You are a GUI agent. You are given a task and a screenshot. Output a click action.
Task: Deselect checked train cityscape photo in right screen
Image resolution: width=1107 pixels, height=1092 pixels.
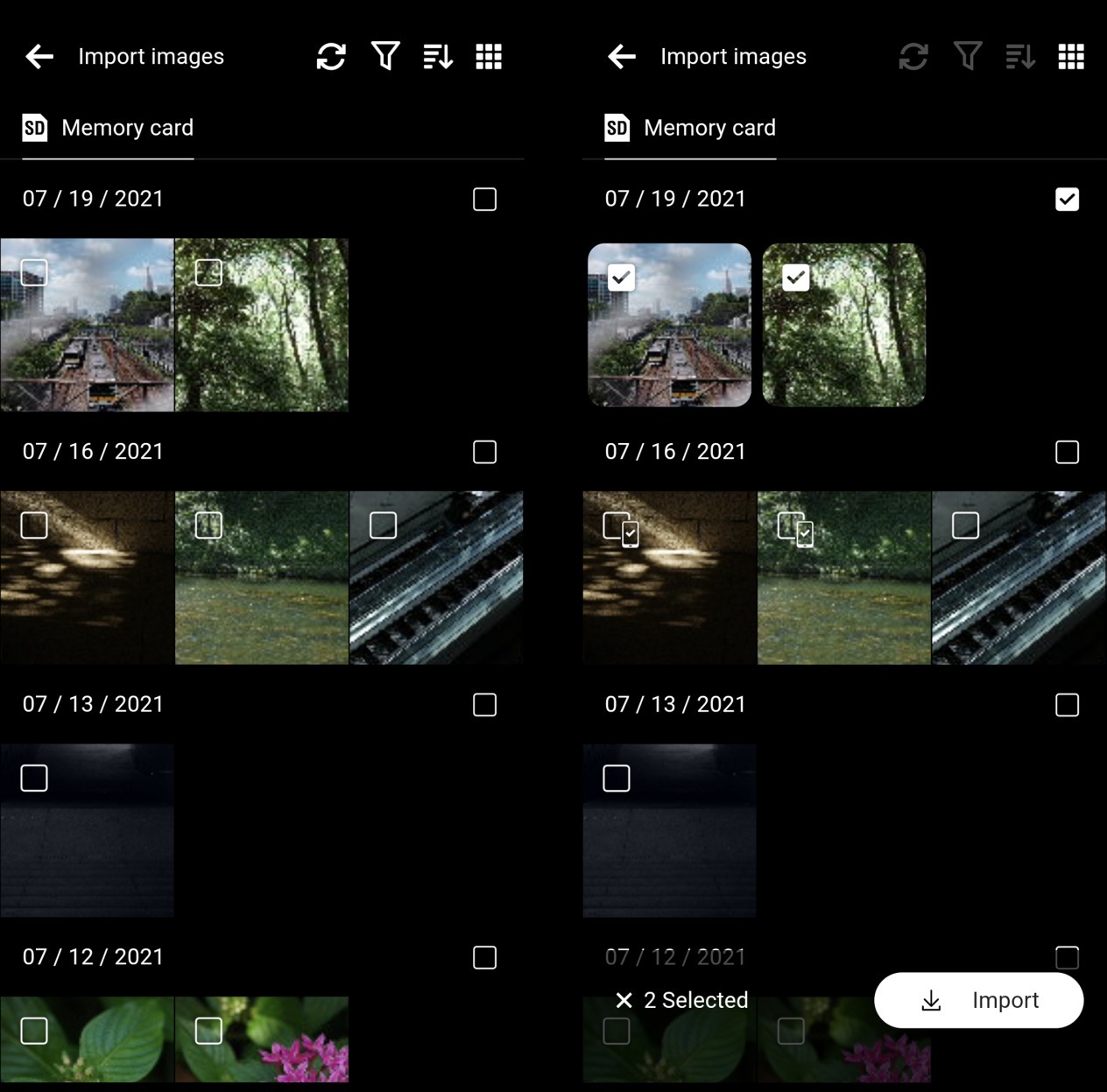point(621,278)
